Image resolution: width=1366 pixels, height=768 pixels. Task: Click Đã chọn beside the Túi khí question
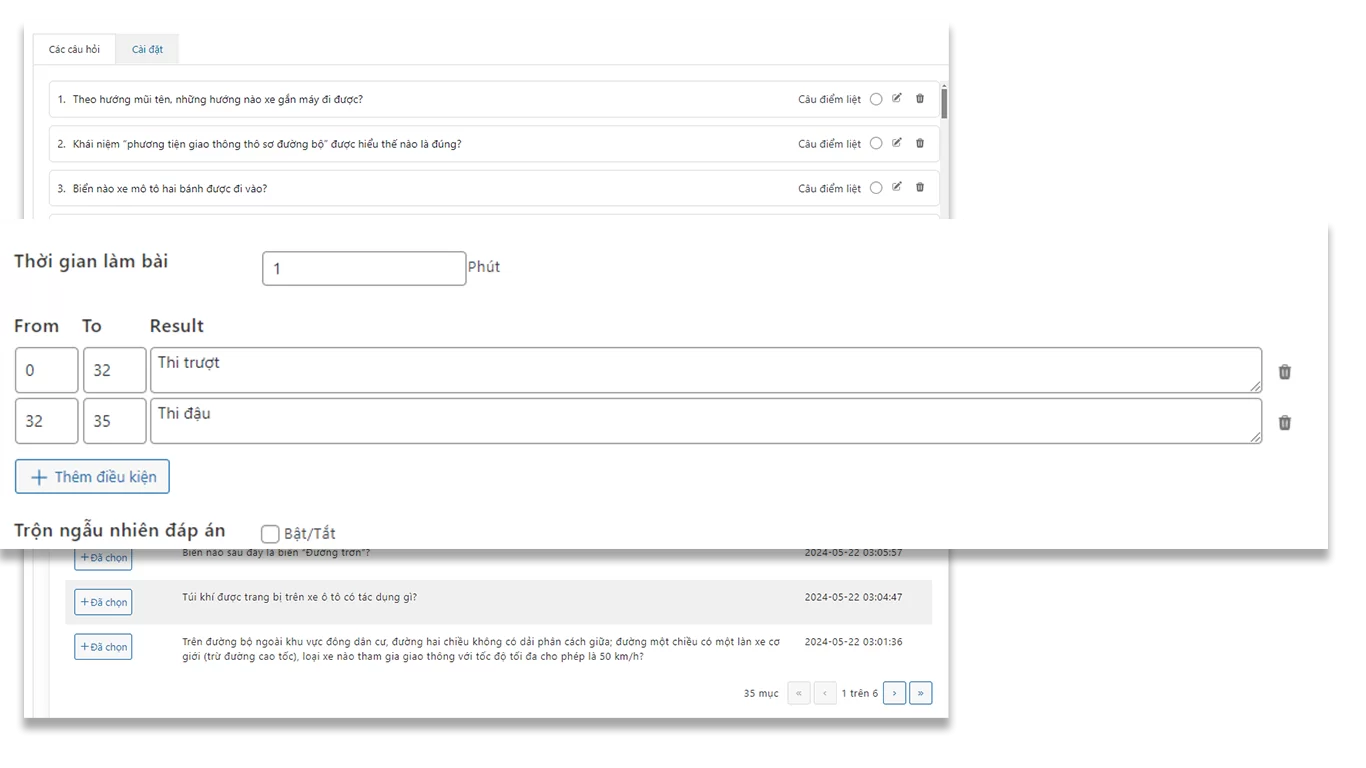104,602
